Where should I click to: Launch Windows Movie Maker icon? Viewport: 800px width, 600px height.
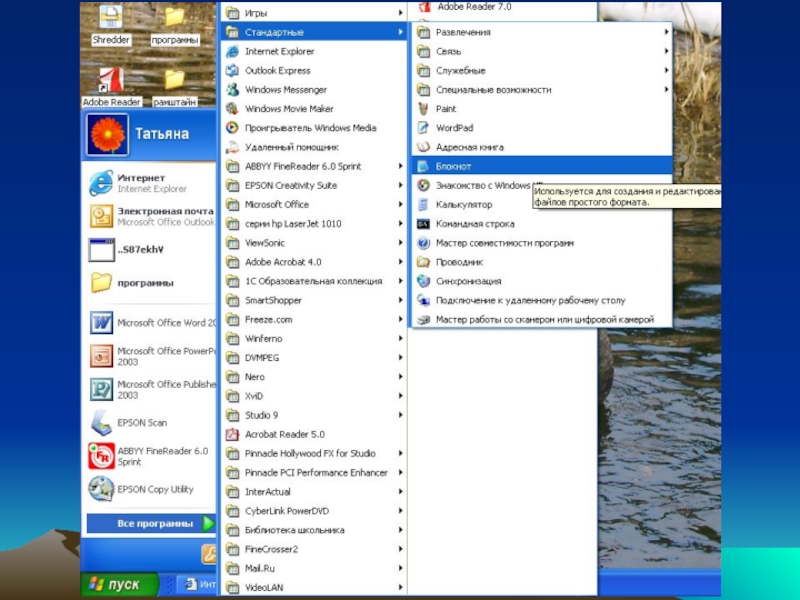(232, 109)
